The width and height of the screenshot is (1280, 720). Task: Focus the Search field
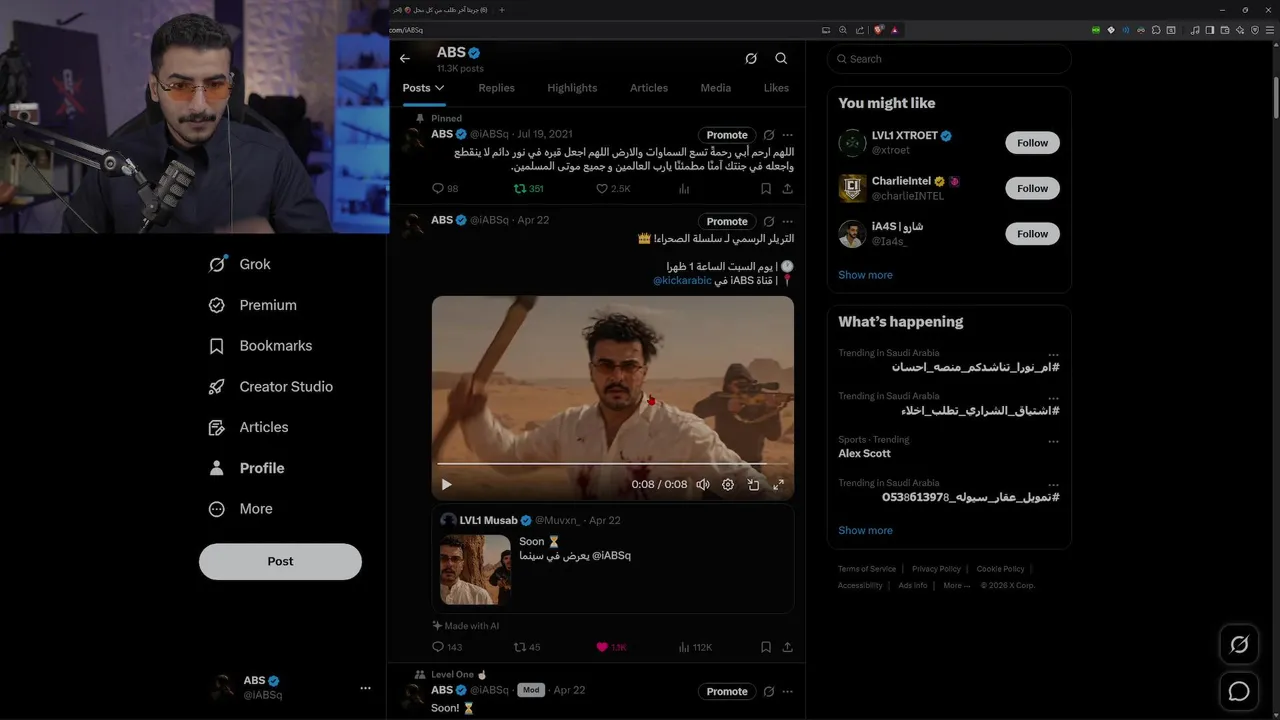pos(949,59)
